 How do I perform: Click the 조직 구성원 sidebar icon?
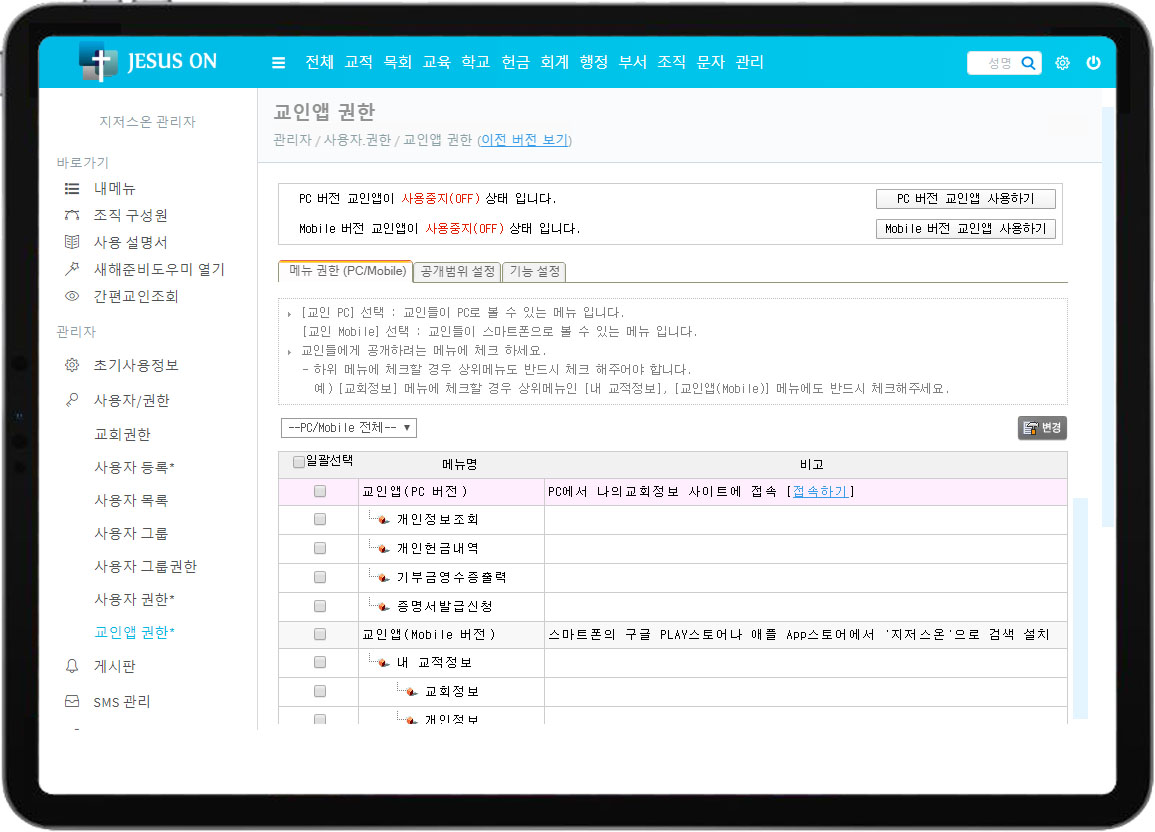tap(71, 215)
